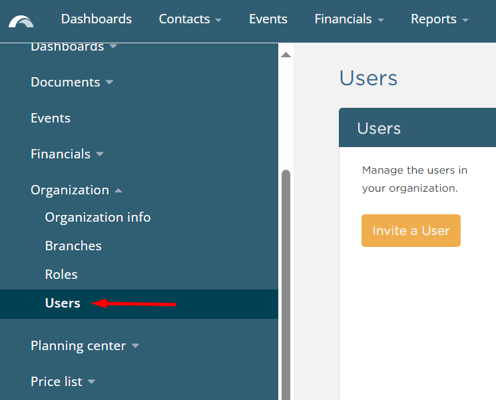Click 'Manage the users in your organization' text
The width and height of the screenshot is (496, 400).
pos(415,179)
